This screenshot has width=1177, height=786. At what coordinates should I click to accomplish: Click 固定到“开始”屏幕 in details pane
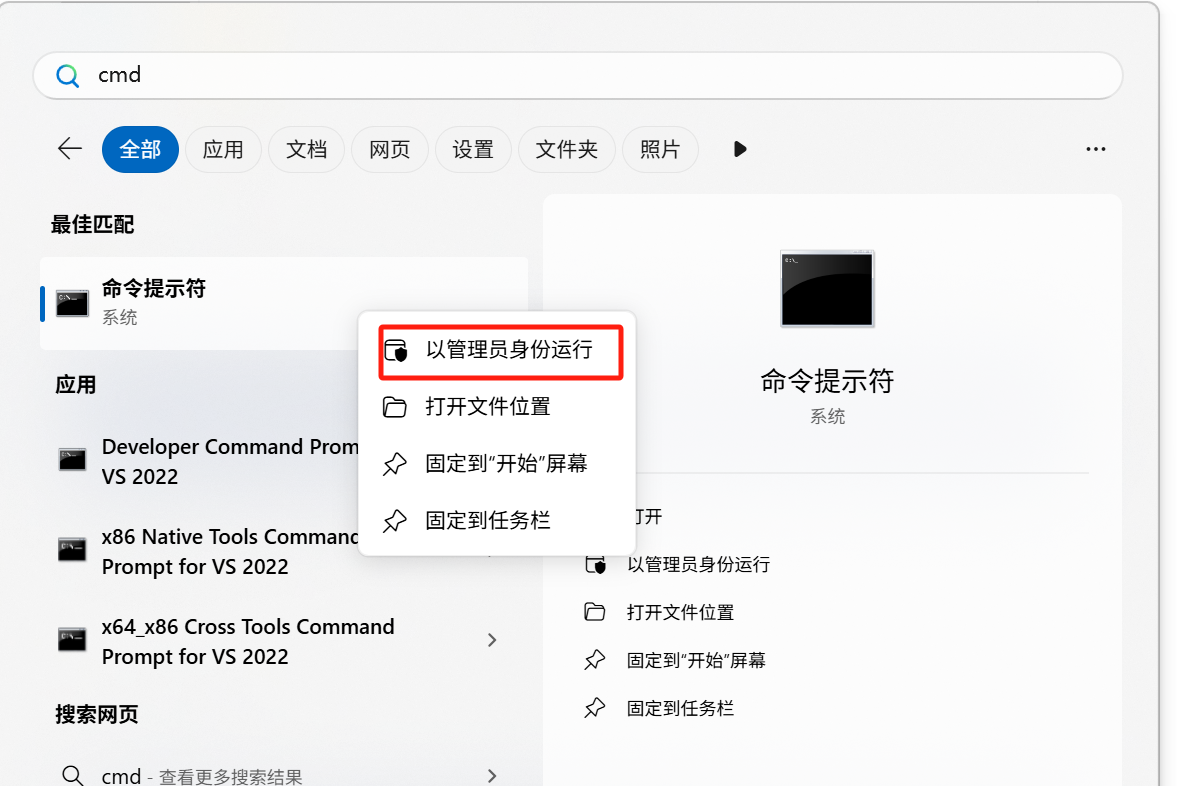click(x=696, y=661)
